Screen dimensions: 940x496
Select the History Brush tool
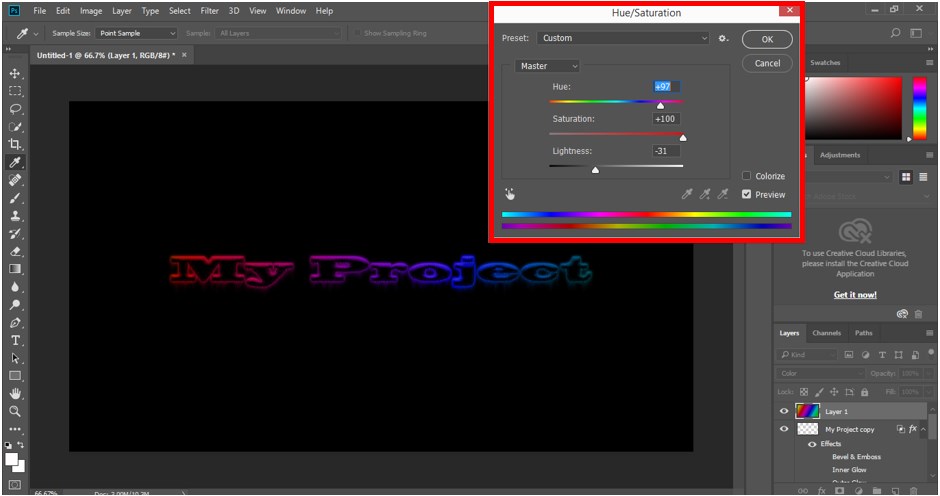click(x=14, y=234)
